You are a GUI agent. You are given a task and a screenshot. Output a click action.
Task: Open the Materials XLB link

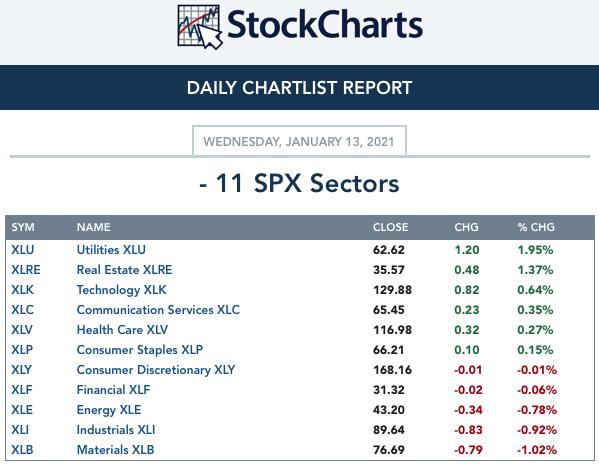click(115, 450)
